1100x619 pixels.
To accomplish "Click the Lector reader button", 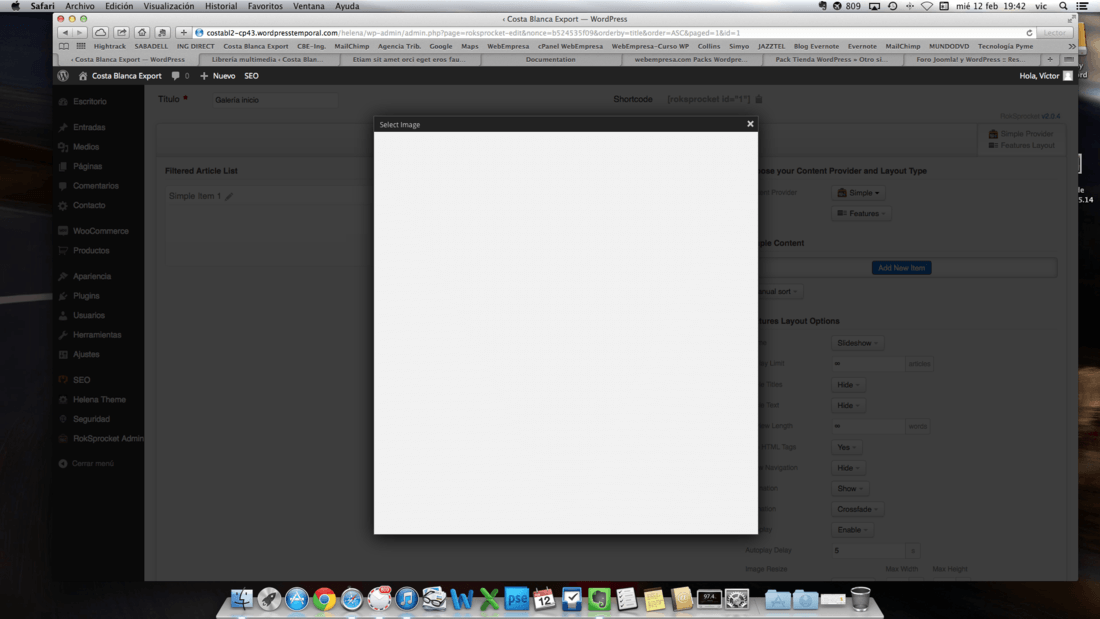I will (x=1054, y=33).
